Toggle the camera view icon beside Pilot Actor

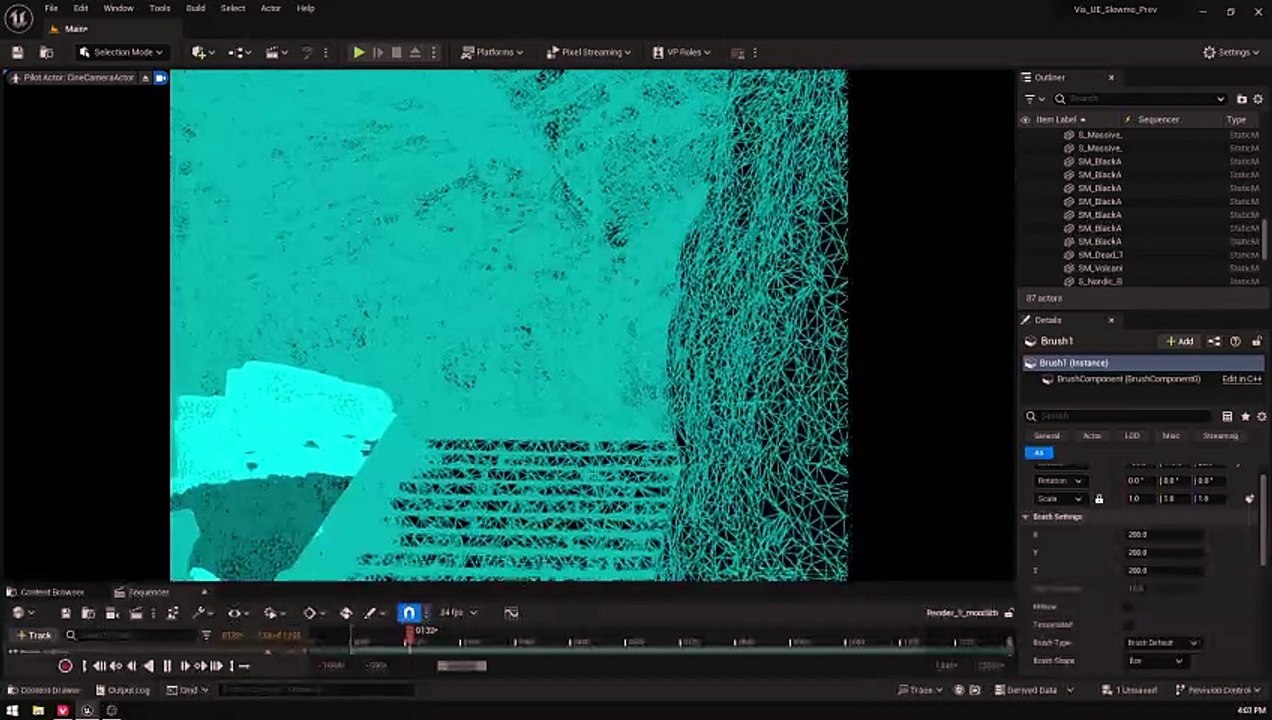[160, 77]
